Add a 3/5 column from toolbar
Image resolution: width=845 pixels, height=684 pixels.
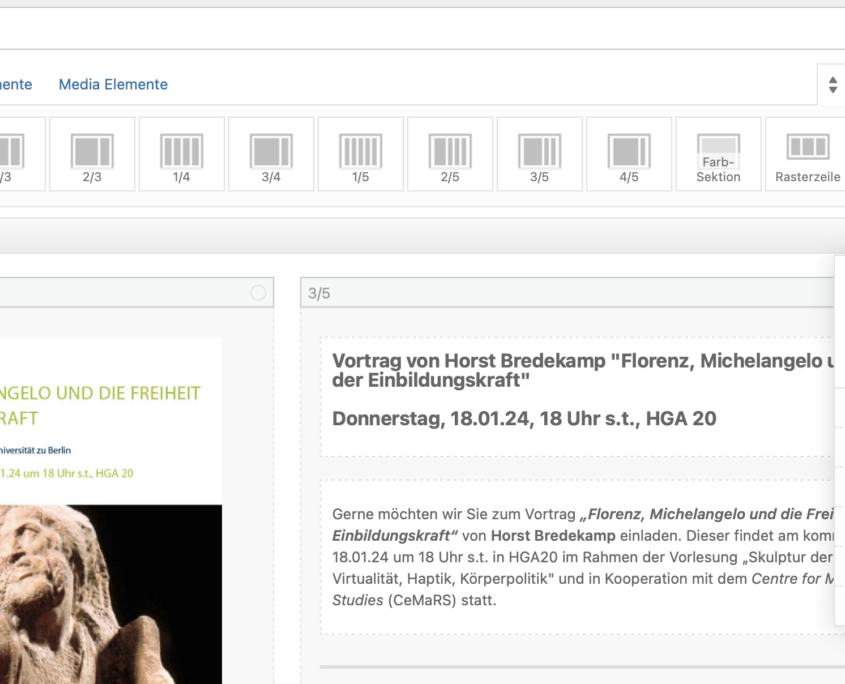click(539, 154)
